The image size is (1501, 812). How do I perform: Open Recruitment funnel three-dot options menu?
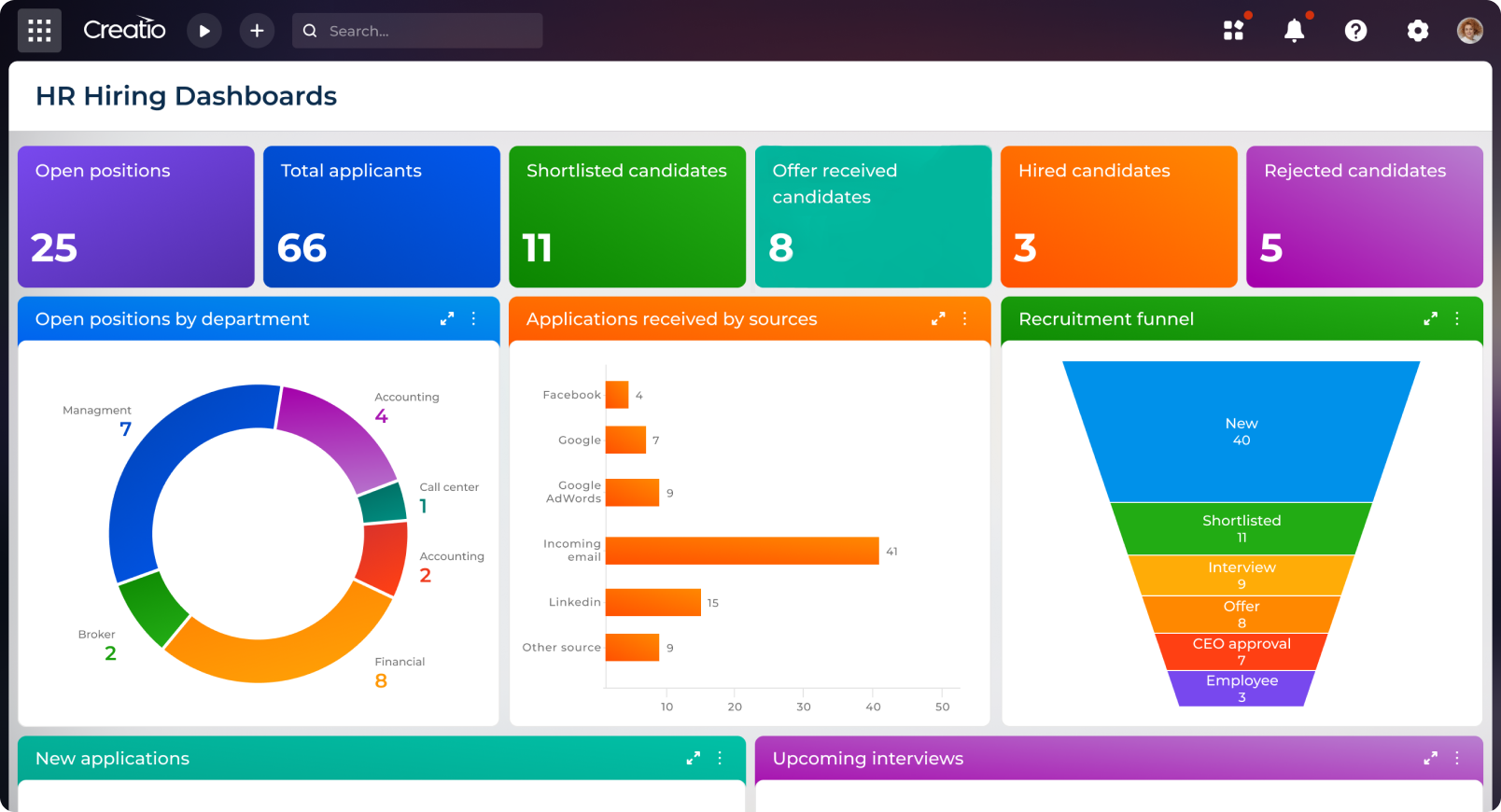1457,319
